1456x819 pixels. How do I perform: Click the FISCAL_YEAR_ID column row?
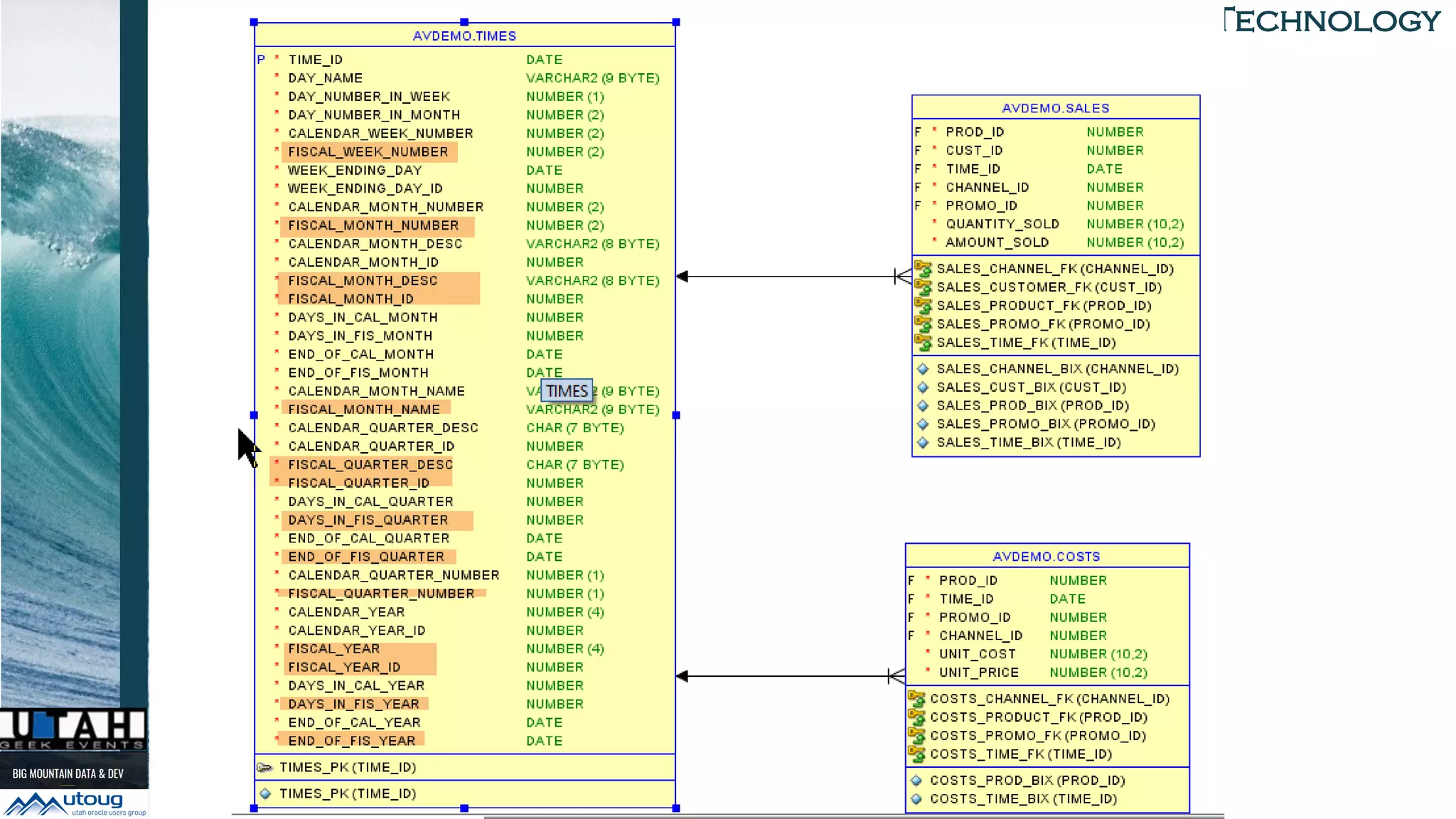click(344, 667)
